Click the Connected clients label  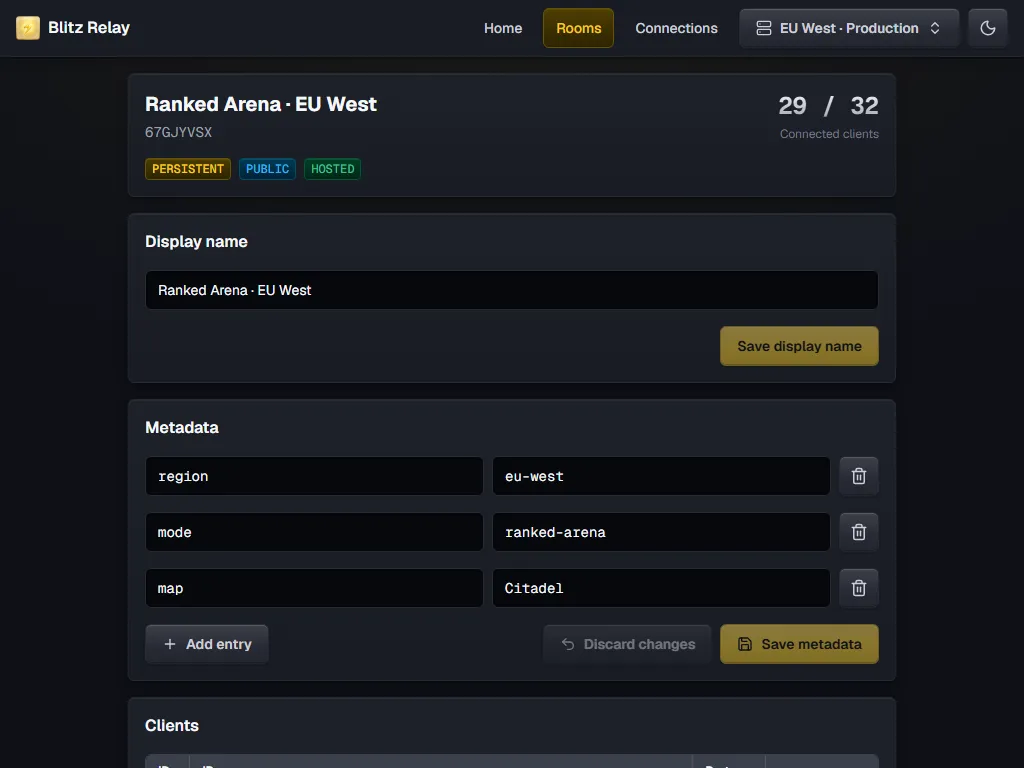point(829,134)
